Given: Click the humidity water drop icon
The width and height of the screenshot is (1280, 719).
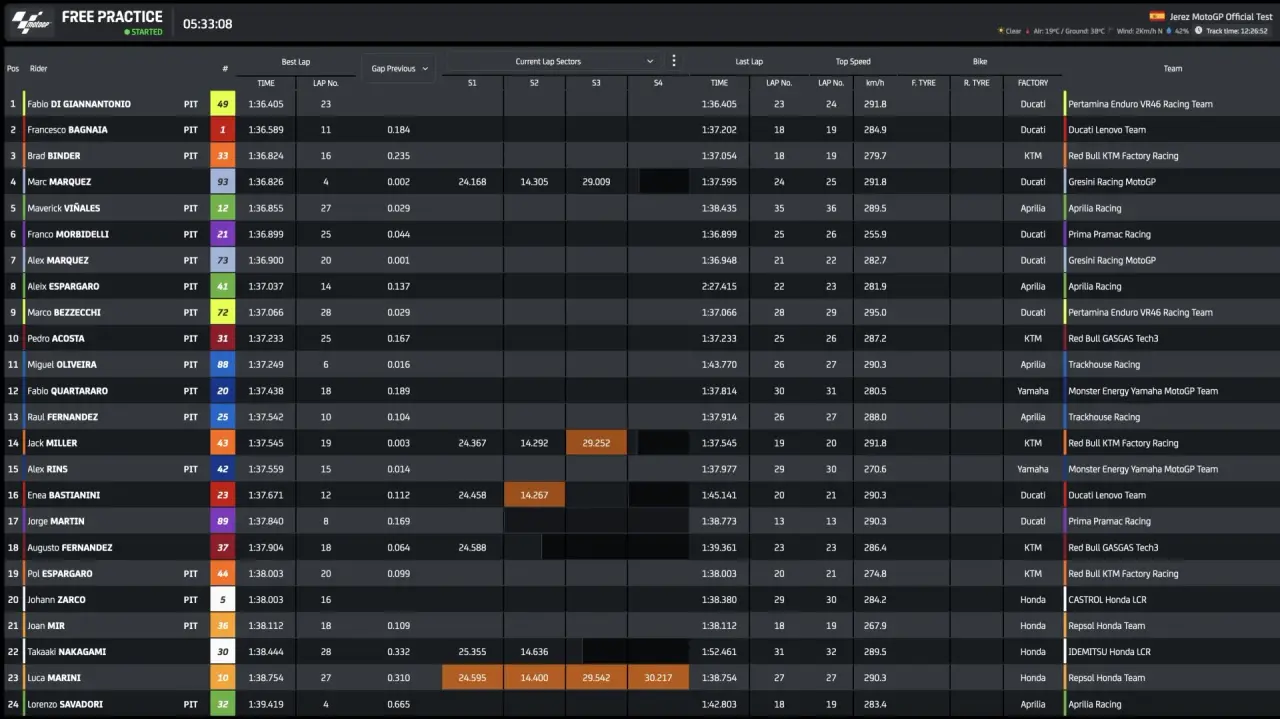Looking at the screenshot, I should 1168,31.
